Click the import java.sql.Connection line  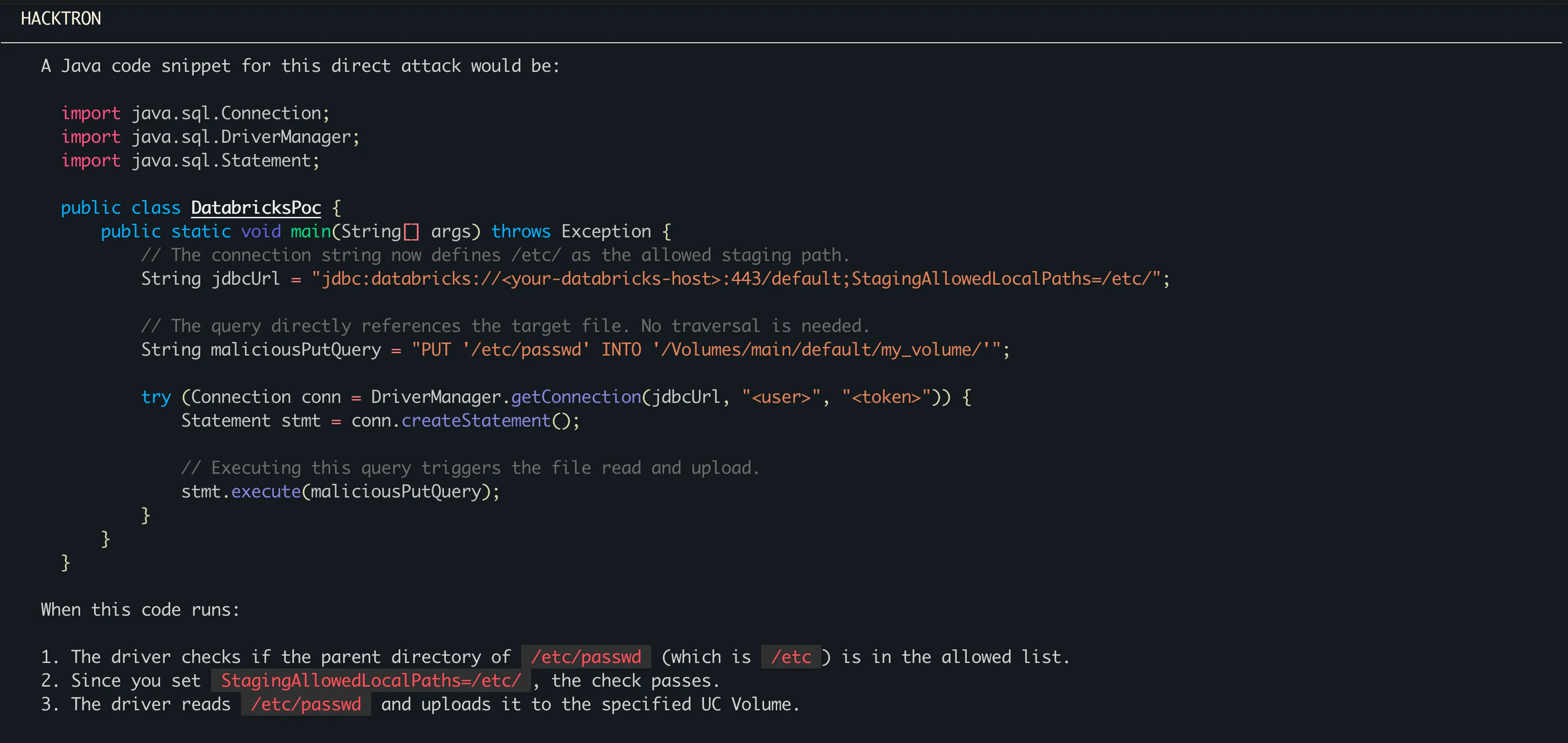pos(195,113)
